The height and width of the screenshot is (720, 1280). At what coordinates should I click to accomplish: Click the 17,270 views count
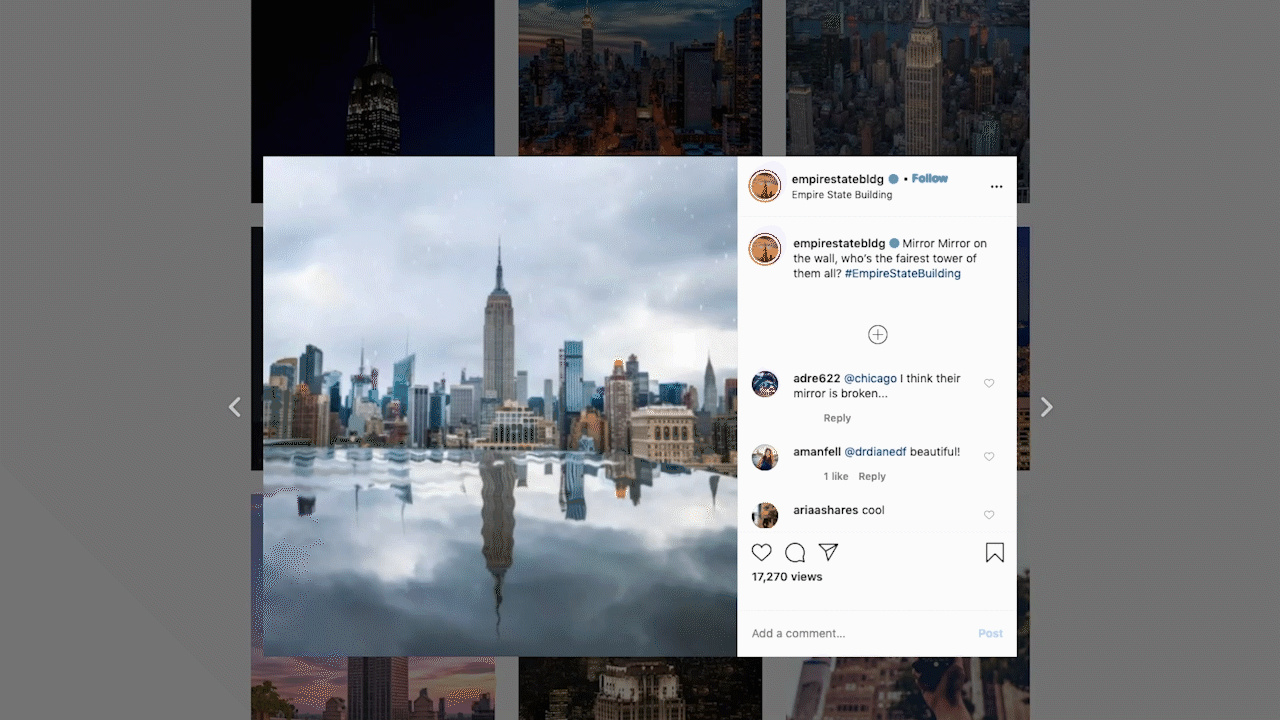[x=787, y=577]
